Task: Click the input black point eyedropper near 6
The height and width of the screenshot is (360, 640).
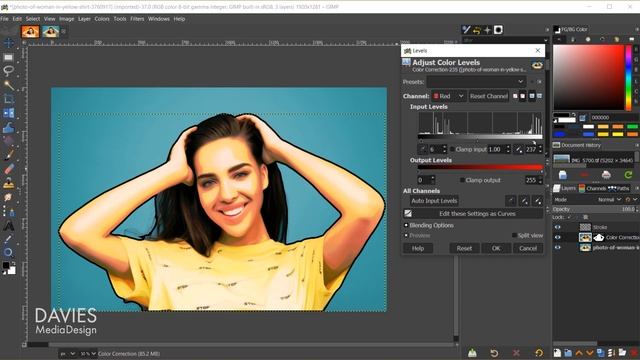Action: [422, 149]
